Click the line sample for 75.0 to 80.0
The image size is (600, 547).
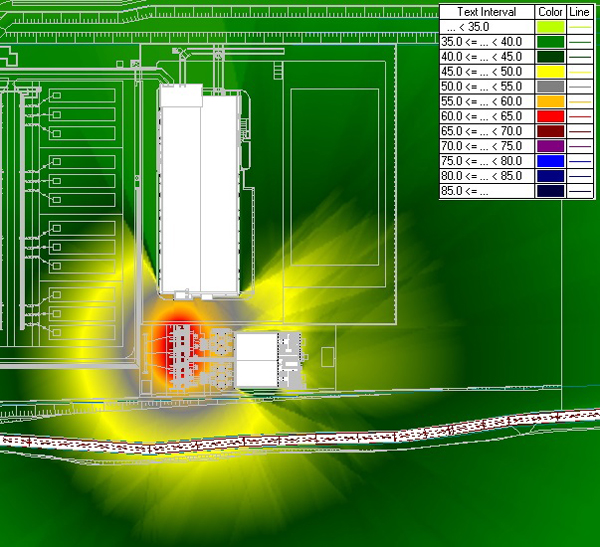pyautogui.click(x=580, y=161)
